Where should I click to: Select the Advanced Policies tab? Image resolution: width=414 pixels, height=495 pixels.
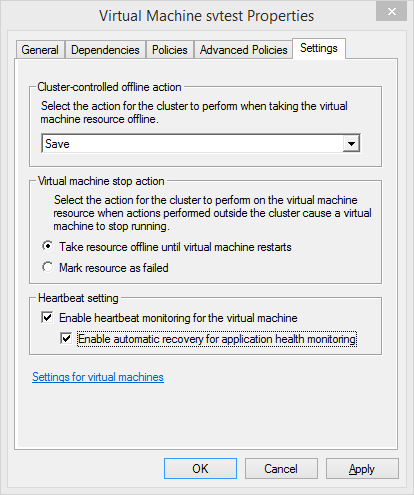243,50
